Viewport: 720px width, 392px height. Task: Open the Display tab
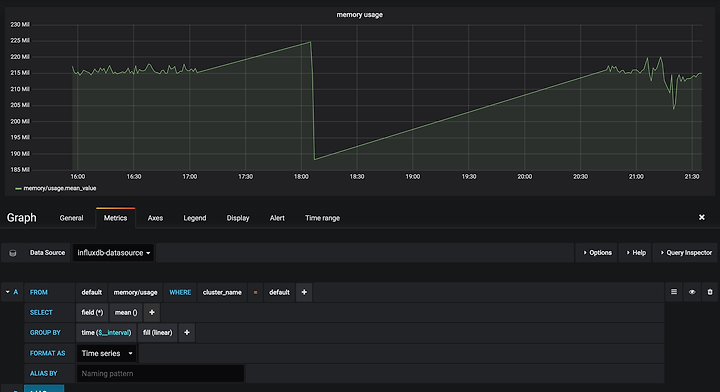tap(238, 218)
